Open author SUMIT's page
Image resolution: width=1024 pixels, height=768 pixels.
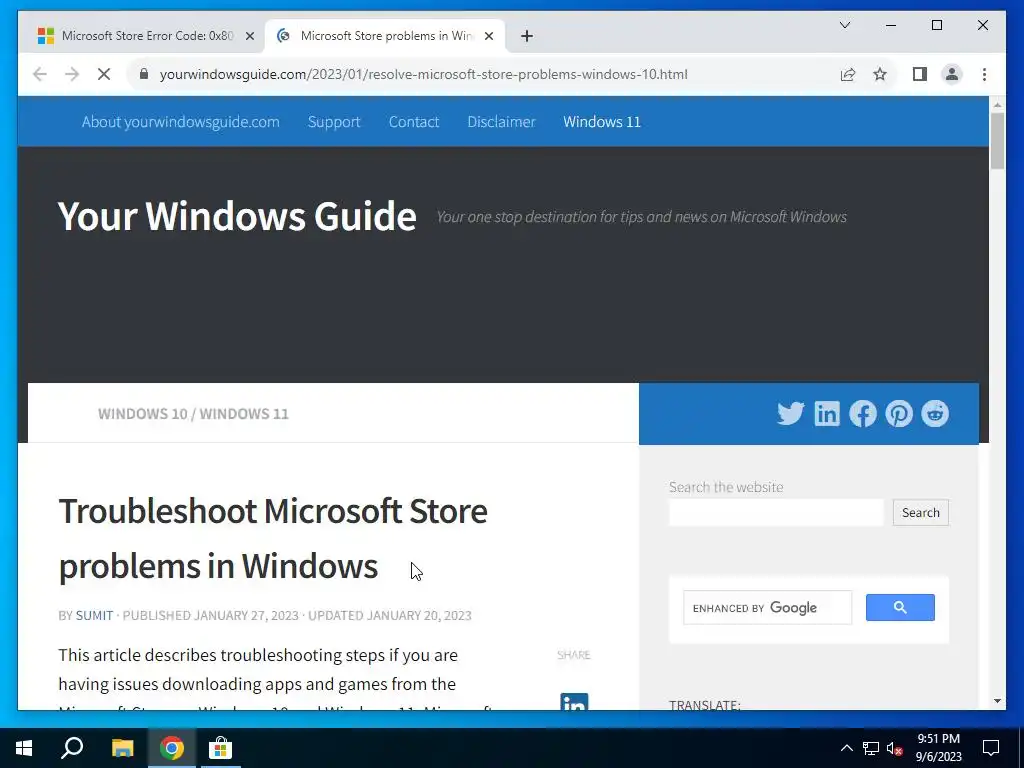click(94, 616)
